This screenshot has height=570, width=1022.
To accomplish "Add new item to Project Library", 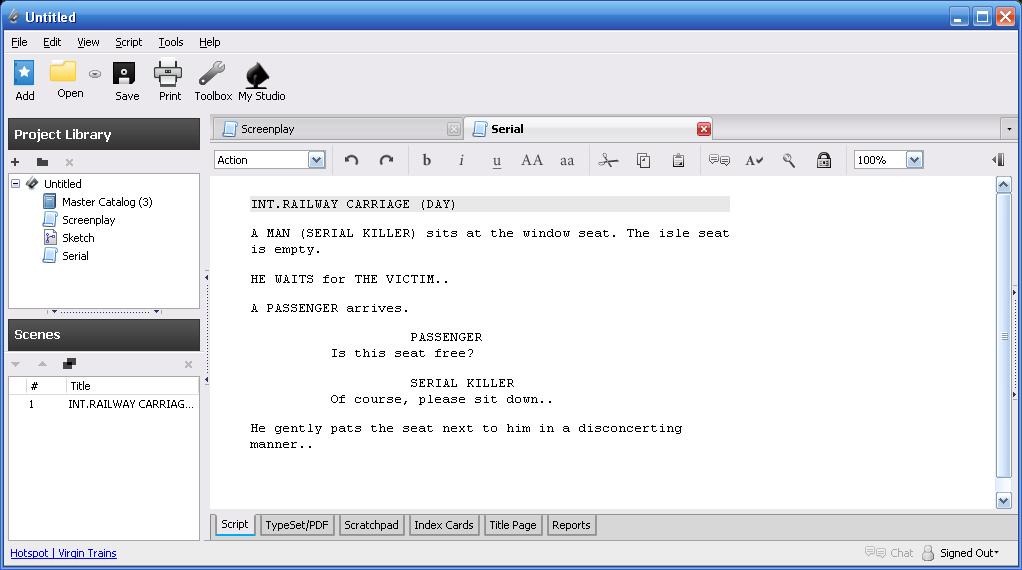I will tap(15, 162).
